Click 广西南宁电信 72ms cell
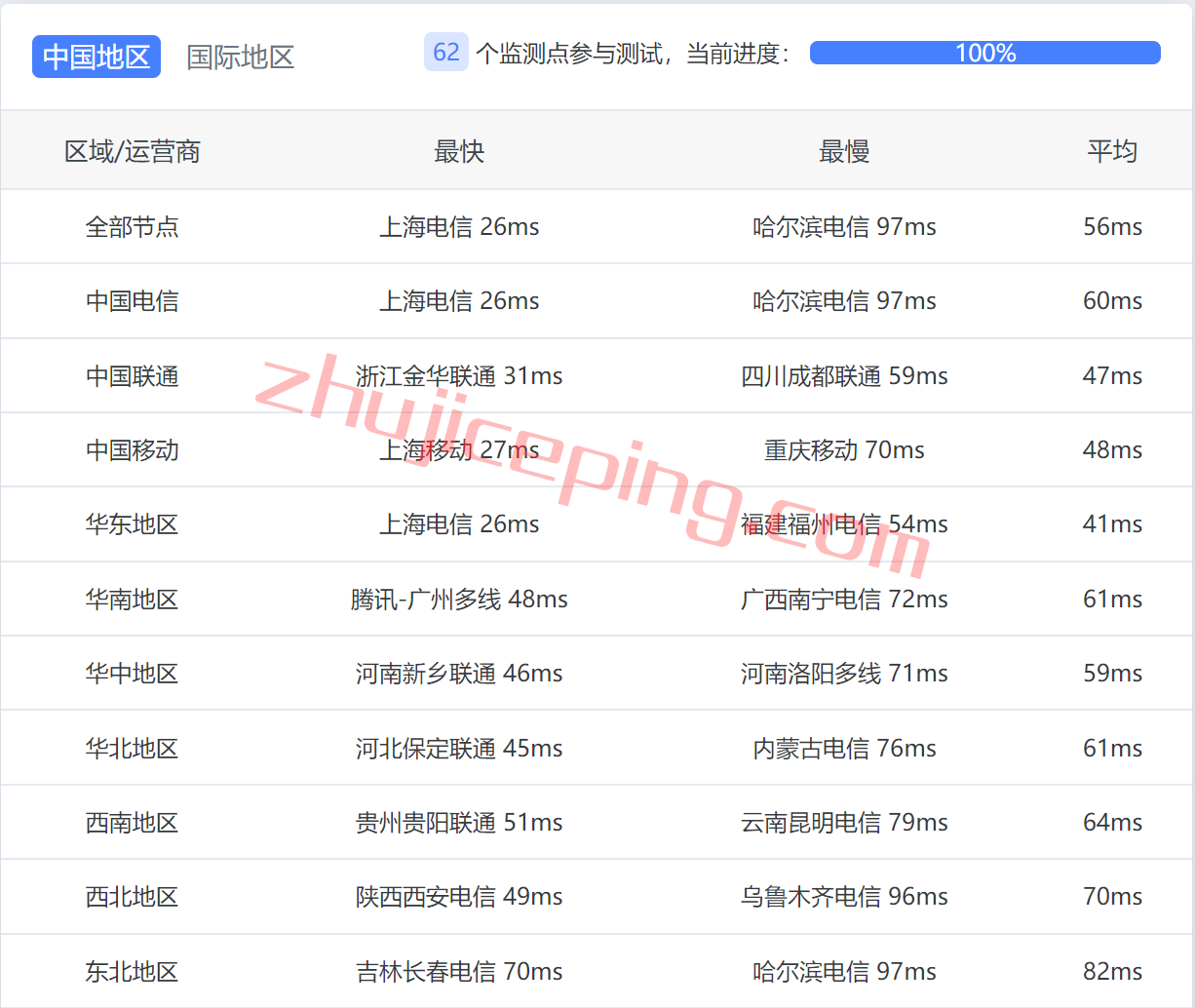The image size is (1195, 1008). [x=844, y=599]
